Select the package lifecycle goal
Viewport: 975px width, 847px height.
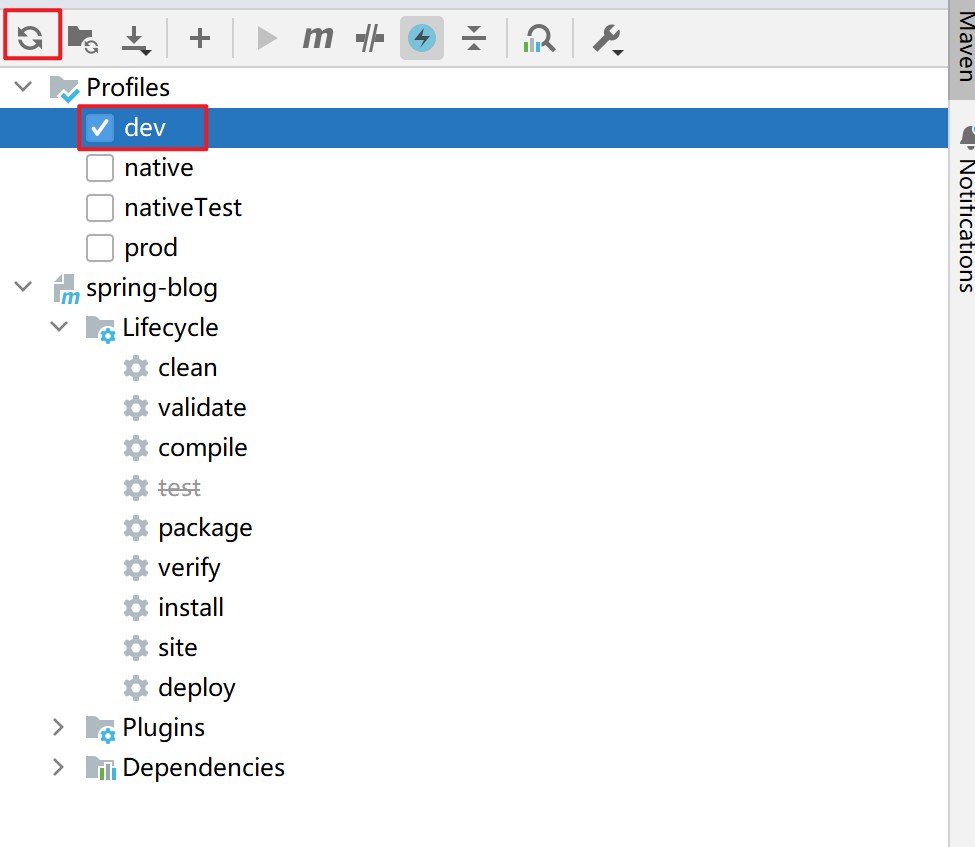coord(205,529)
